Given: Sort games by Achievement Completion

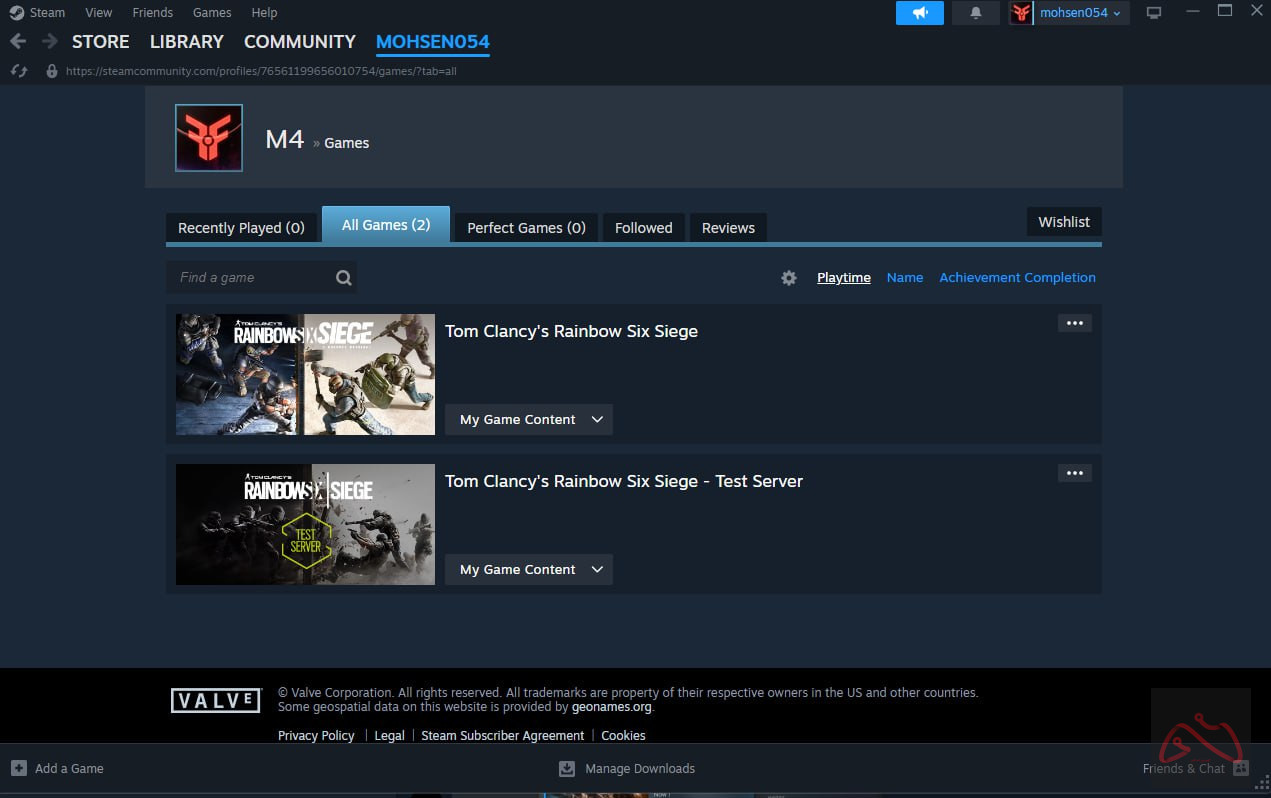Looking at the screenshot, I should (1017, 278).
